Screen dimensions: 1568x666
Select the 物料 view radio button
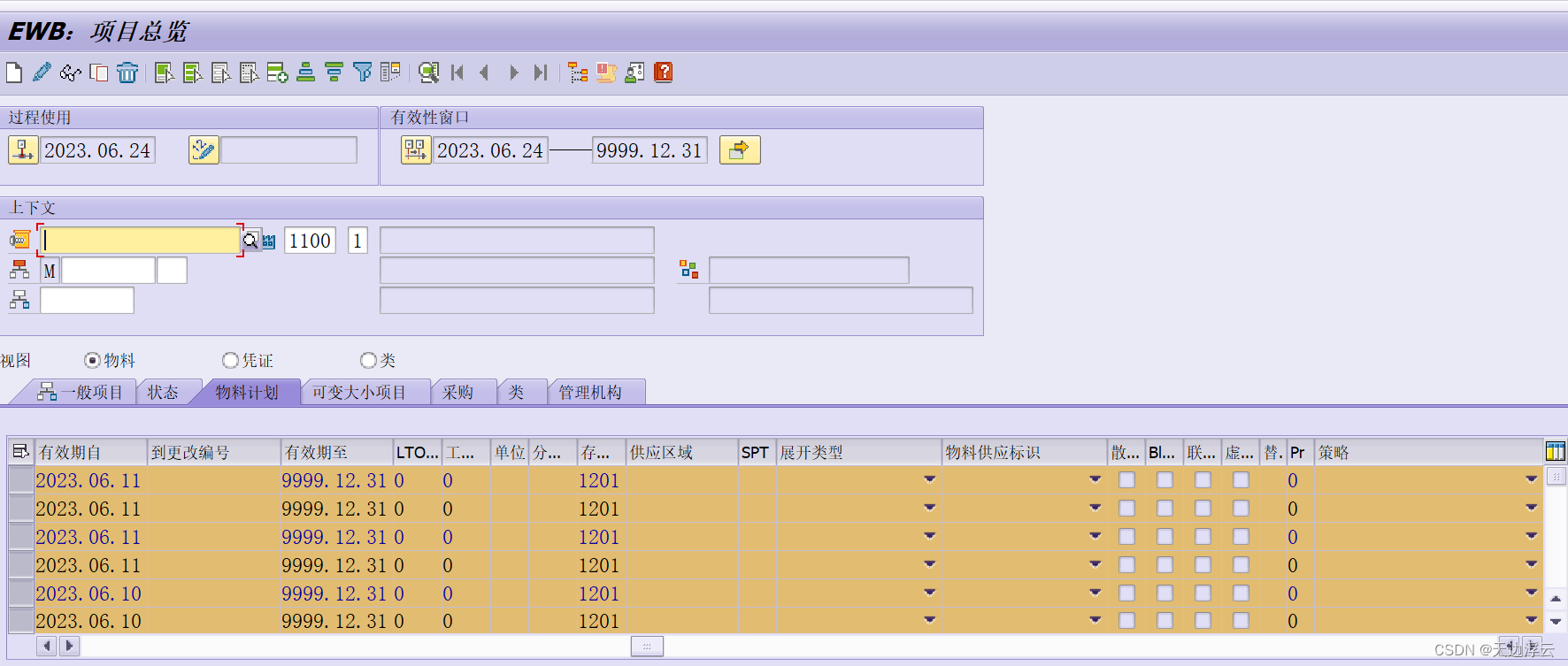pyautogui.click(x=92, y=360)
